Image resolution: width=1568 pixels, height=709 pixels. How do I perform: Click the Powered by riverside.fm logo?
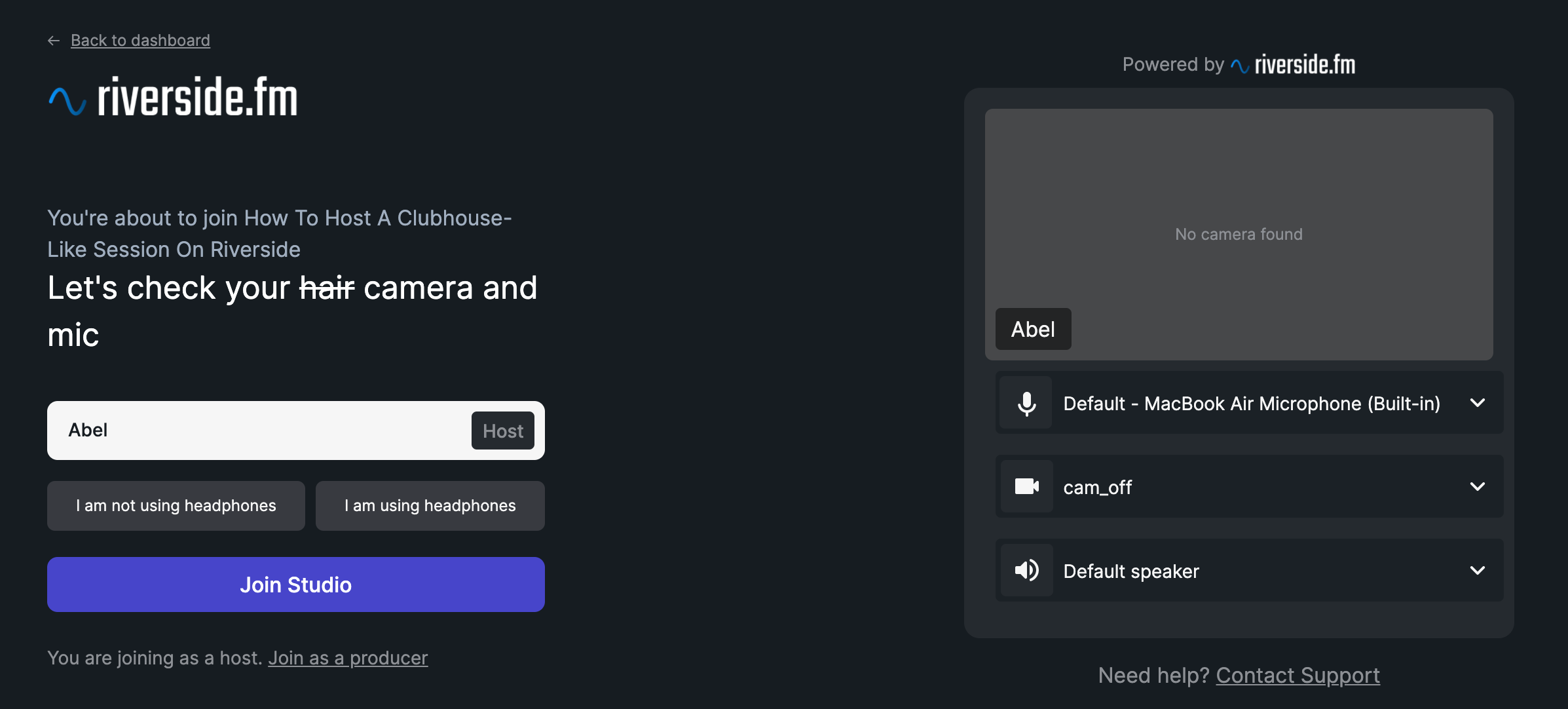coord(1293,65)
